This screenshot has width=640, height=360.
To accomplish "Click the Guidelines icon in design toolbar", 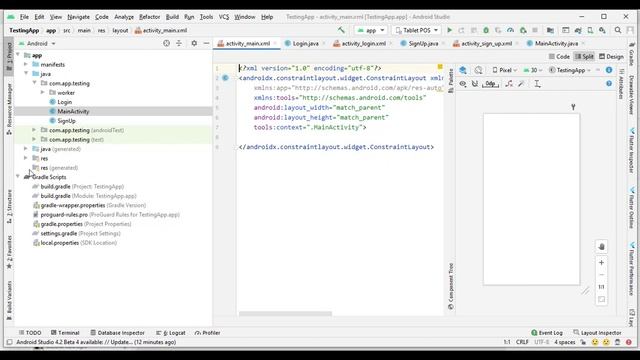I will point(537,84).
